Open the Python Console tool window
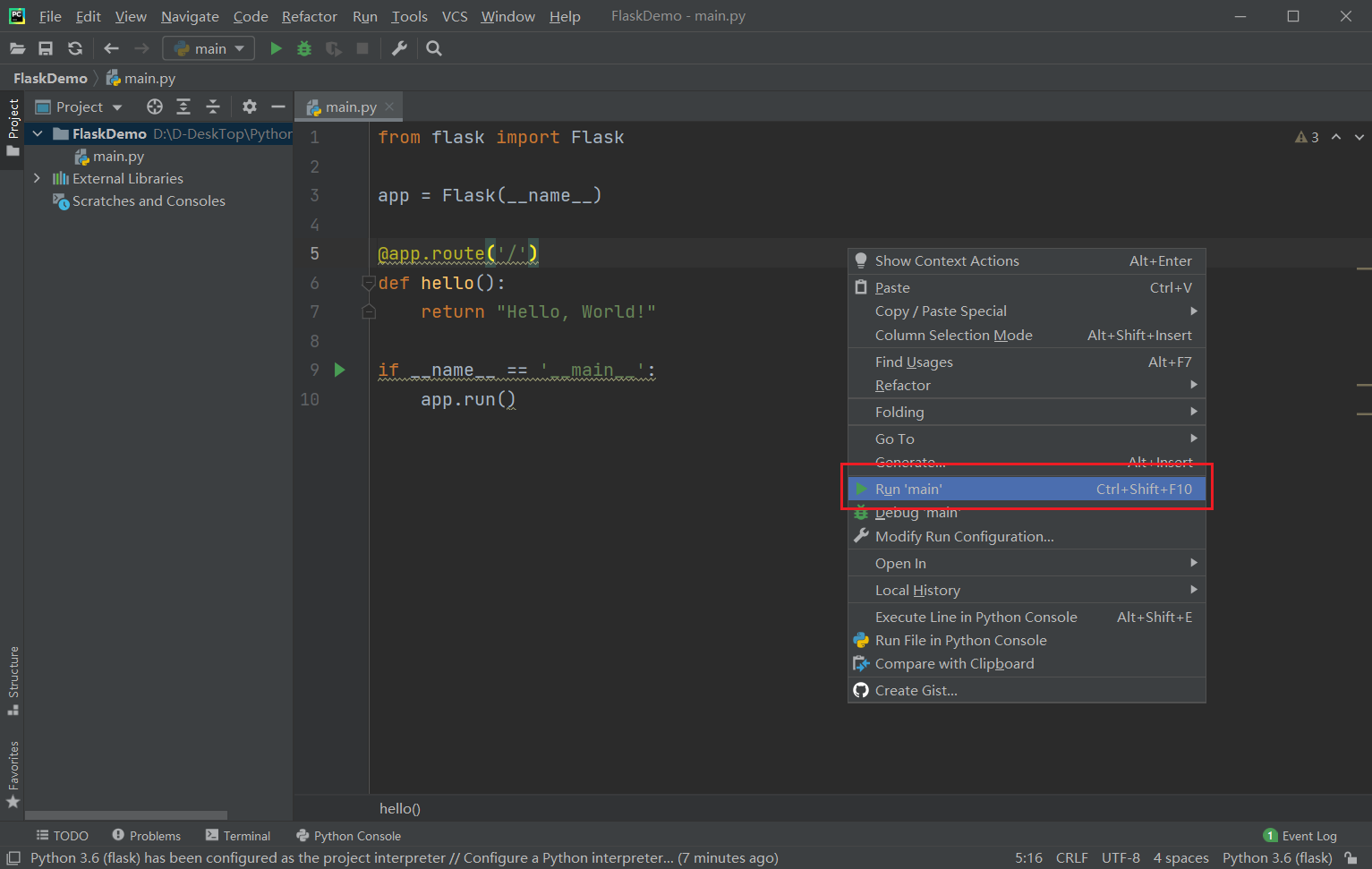This screenshot has width=1372, height=869. click(x=348, y=836)
